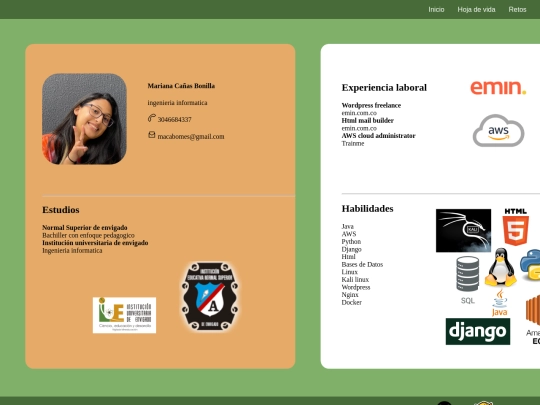The image size is (540, 405).
Task: Click Normal Superior de envigado text
Action: pyautogui.click(x=85, y=228)
